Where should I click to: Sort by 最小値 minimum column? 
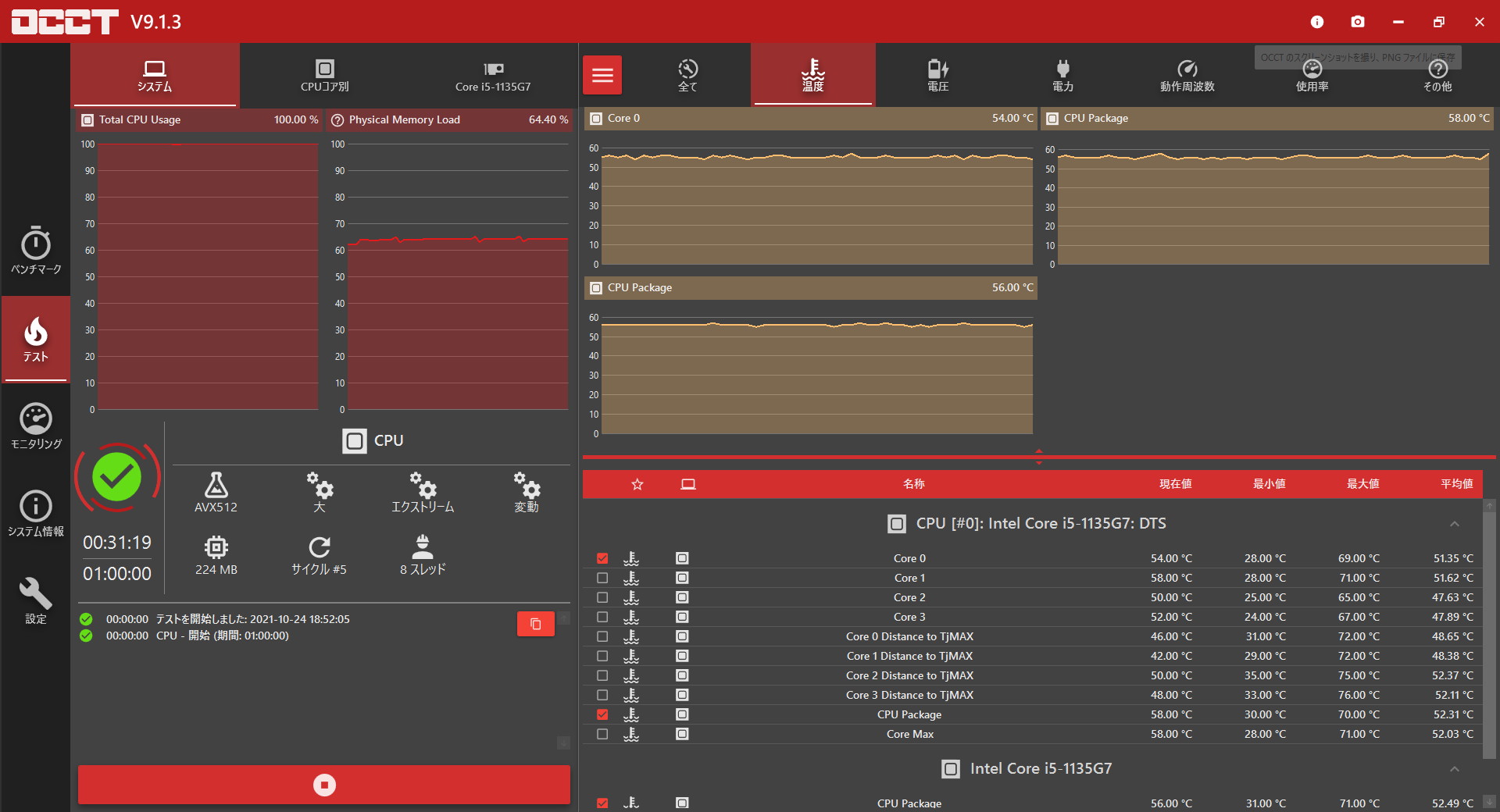click(x=1270, y=484)
